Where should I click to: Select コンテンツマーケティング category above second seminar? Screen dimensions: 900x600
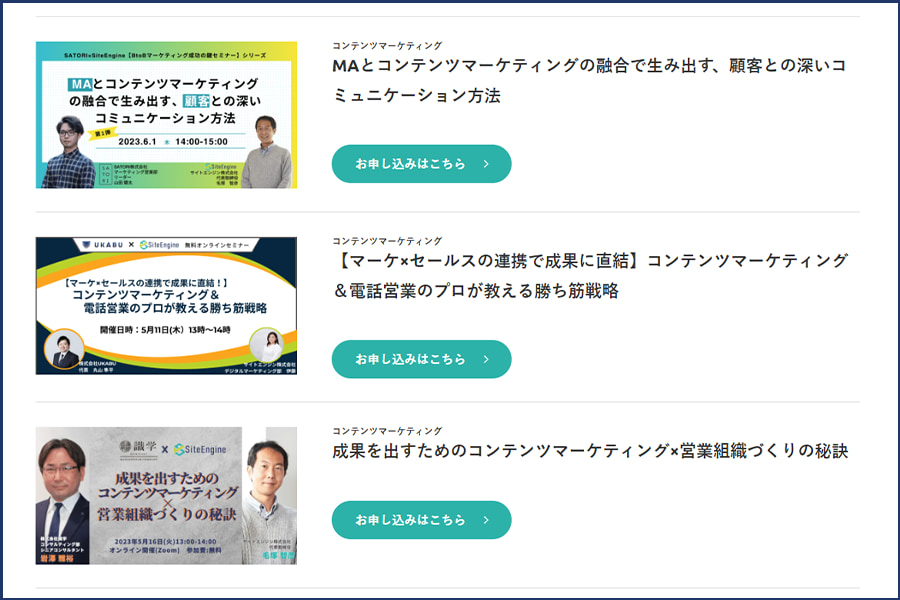(x=387, y=241)
